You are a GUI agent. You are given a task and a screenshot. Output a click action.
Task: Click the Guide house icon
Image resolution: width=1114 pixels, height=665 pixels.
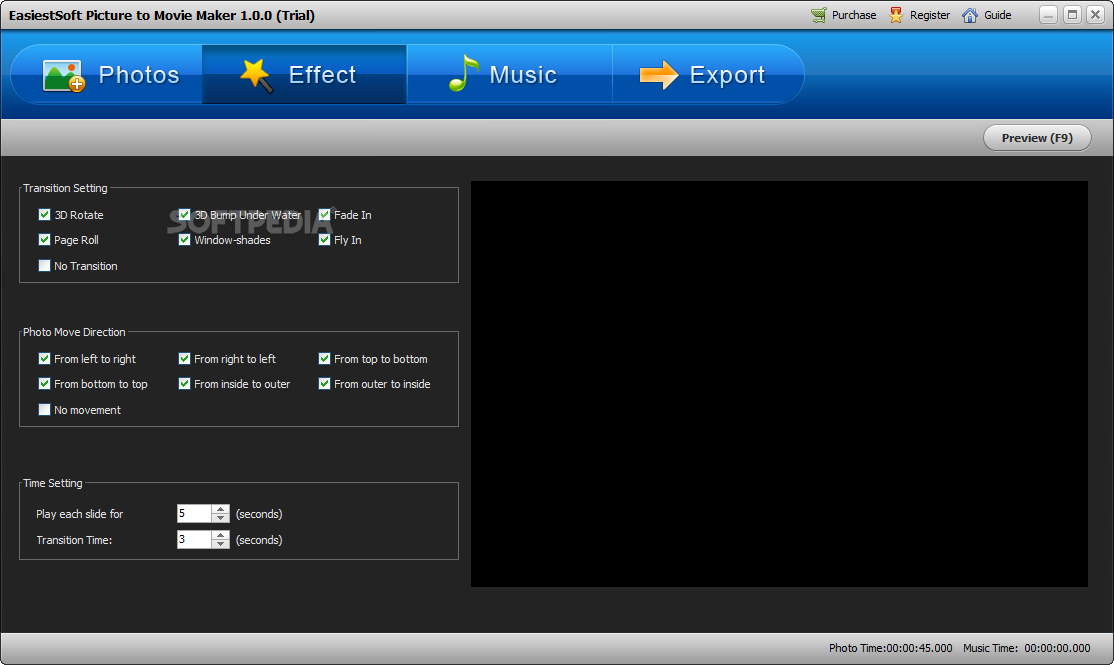[x=970, y=15]
